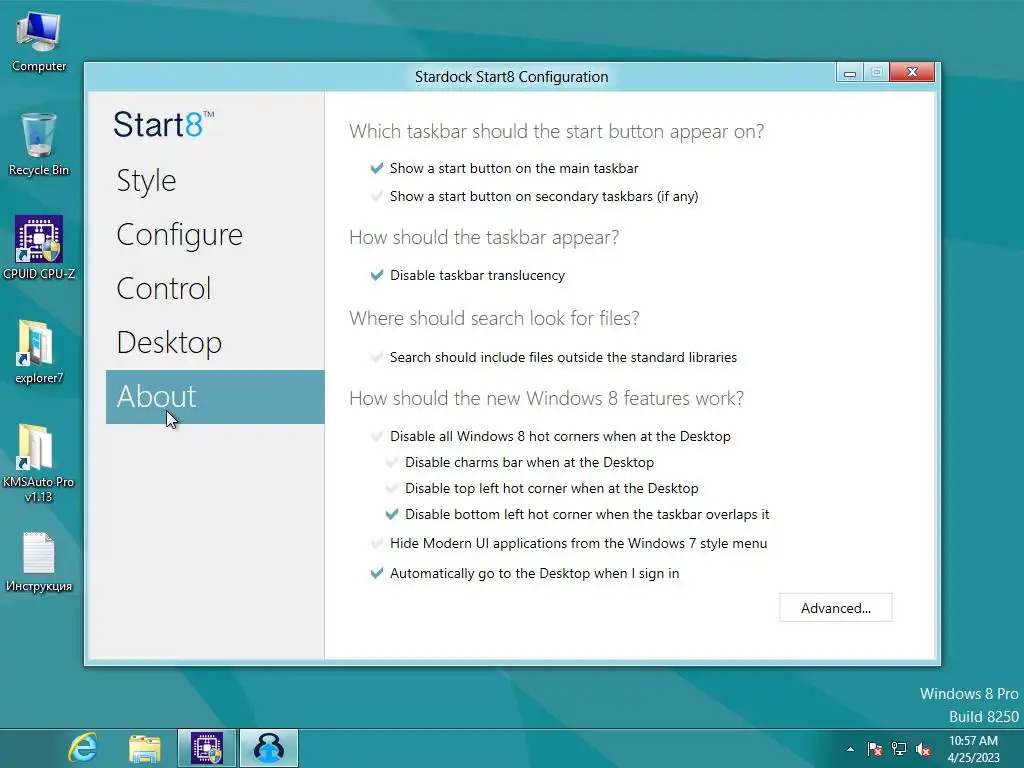The width and height of the screenshot is (1024, 768).
Task: Select the explorer7 folder shortcut
Action: [39, 353]
